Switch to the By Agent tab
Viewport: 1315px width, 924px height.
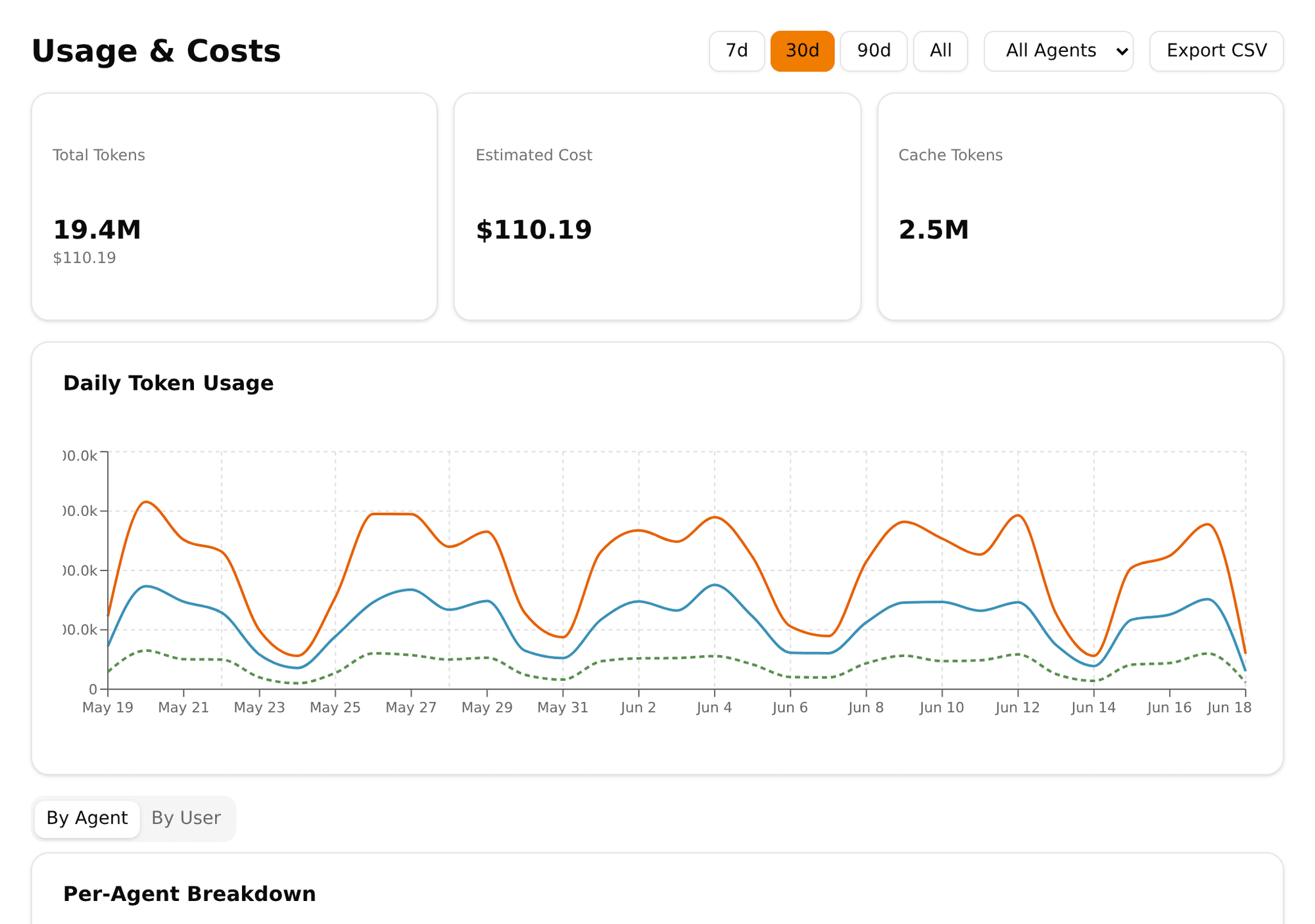point(87,818)
